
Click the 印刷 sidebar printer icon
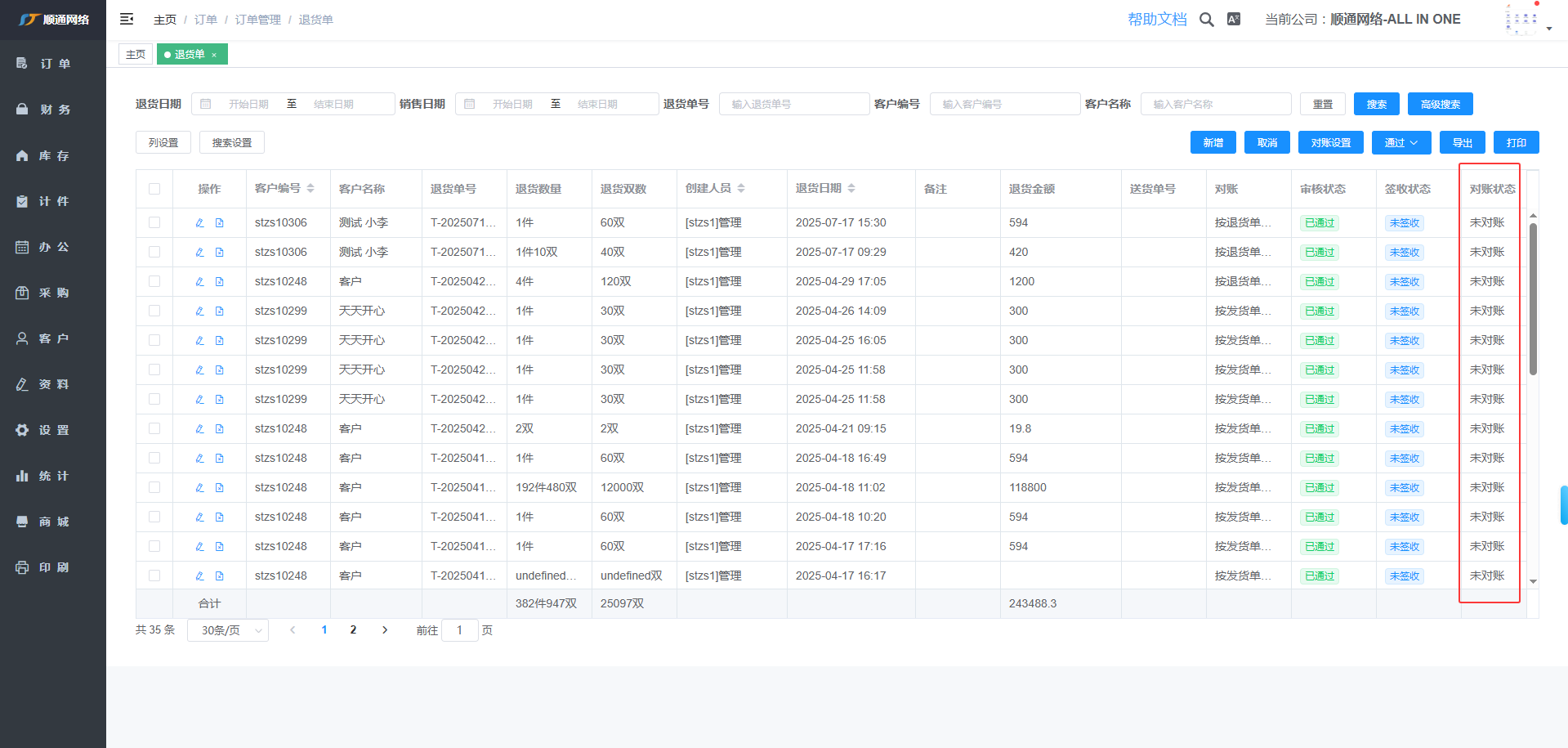point(22,567)
